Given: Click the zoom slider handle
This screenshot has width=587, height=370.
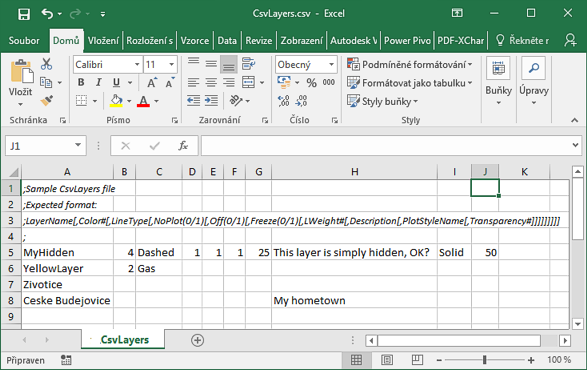Looking at the screenshot, I should point(484,360).
